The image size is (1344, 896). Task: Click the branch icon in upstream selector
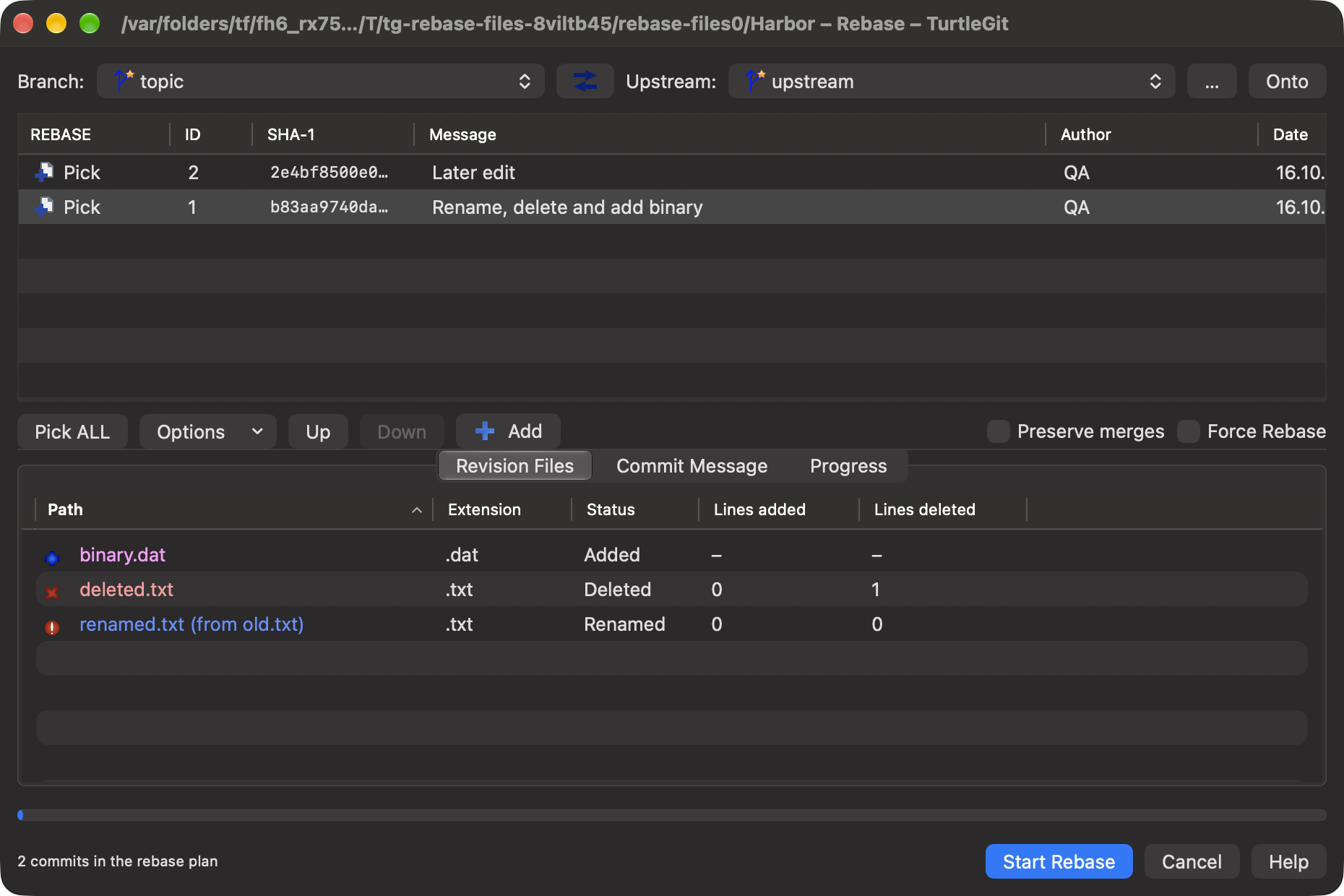[755, 80]
